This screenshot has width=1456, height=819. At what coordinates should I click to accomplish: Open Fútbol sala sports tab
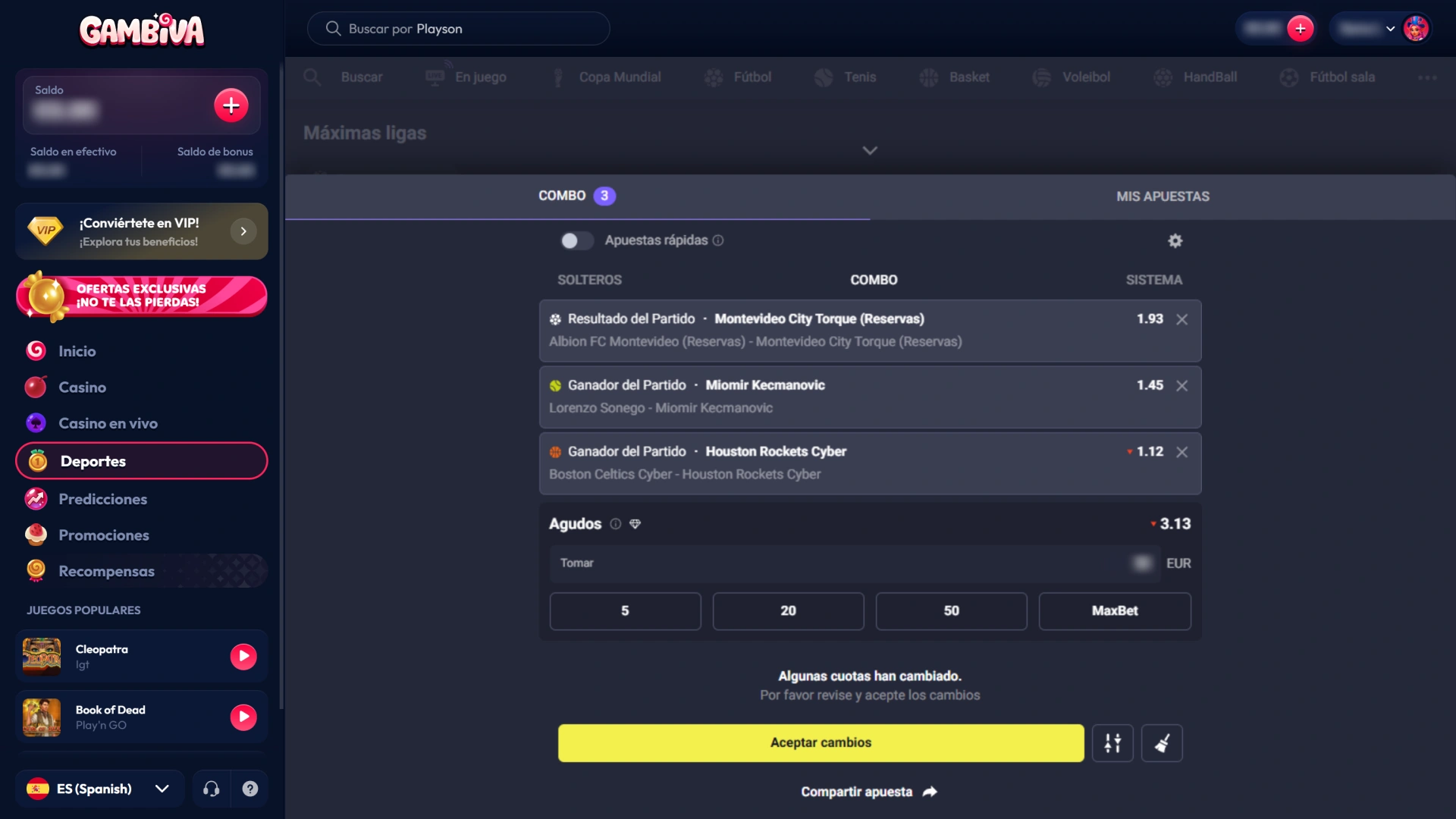pyautogui.click(x=1327, y=77)
